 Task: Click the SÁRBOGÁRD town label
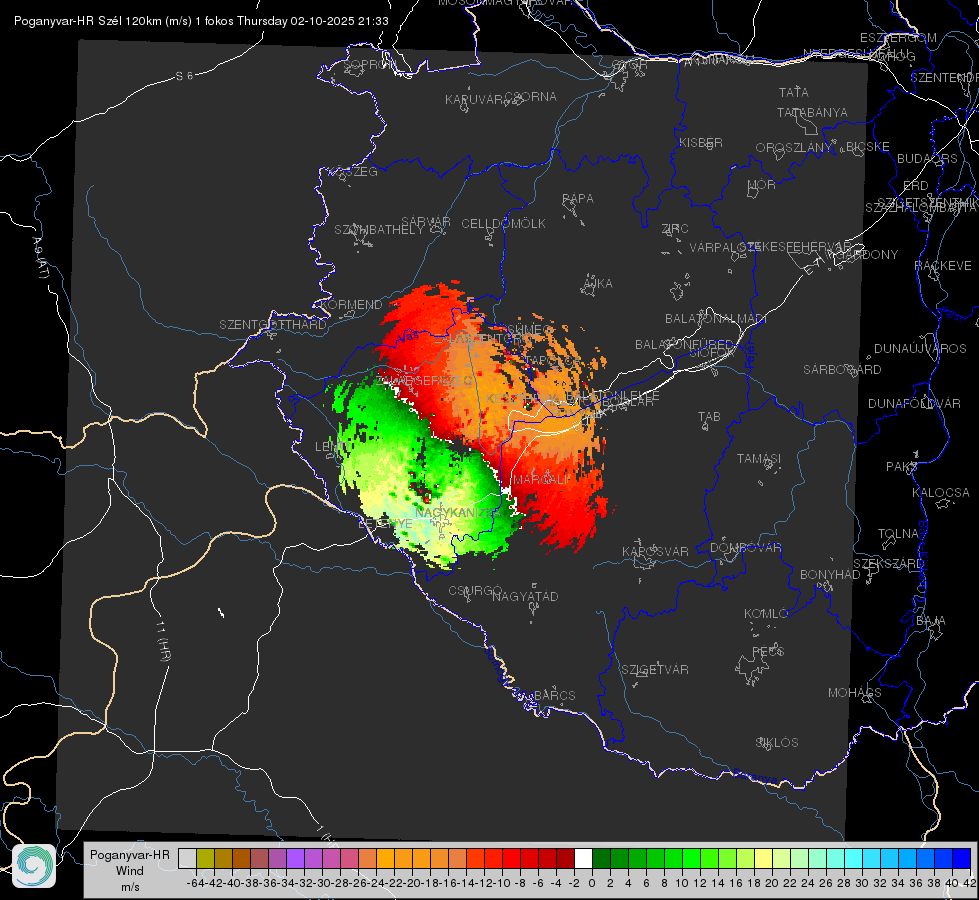point(842,370)
